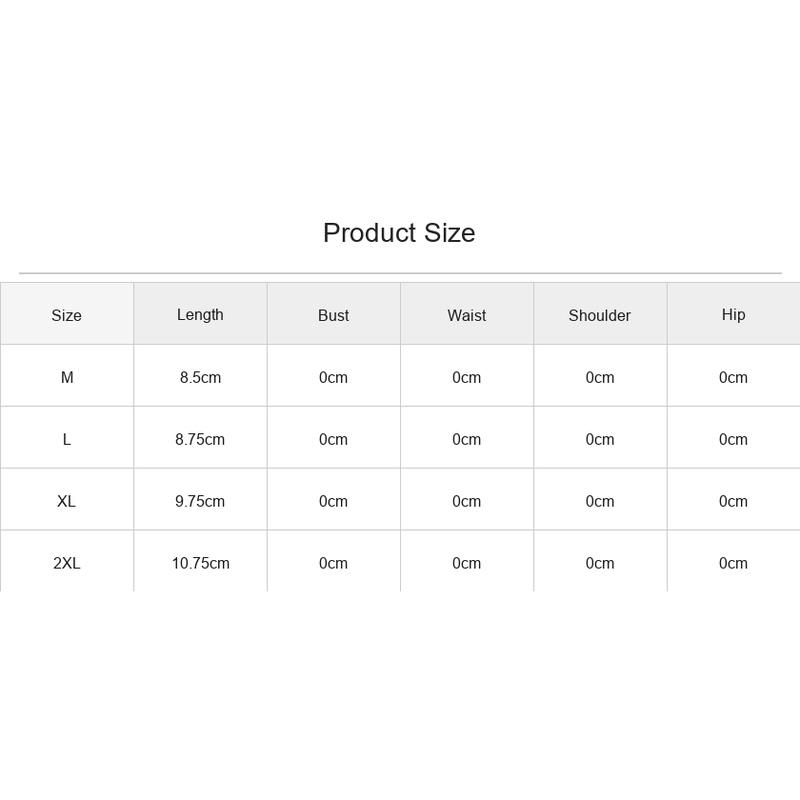This screenshot has width=800, height=800.
Task: Select the 9.75cm length cell
Action: click(x=200, y=501)
